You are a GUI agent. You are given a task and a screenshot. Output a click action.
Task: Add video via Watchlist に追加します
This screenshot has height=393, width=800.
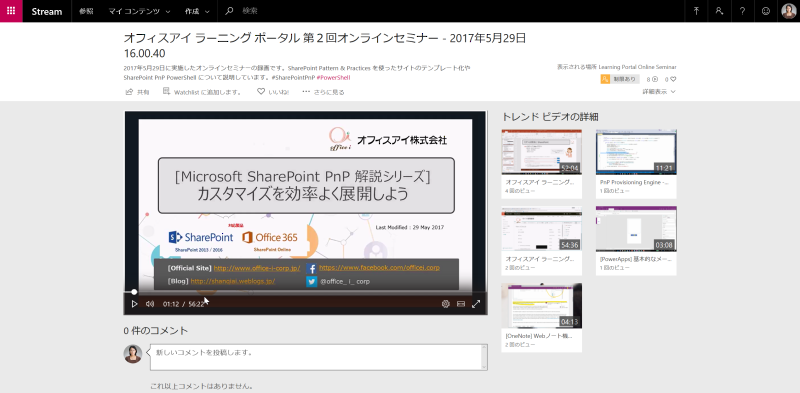203,92
